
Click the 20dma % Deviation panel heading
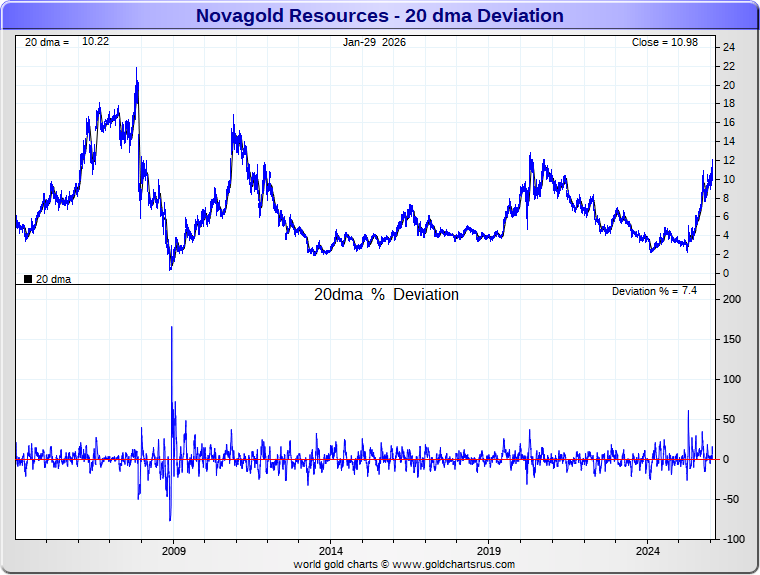click(x=386, y=295)
